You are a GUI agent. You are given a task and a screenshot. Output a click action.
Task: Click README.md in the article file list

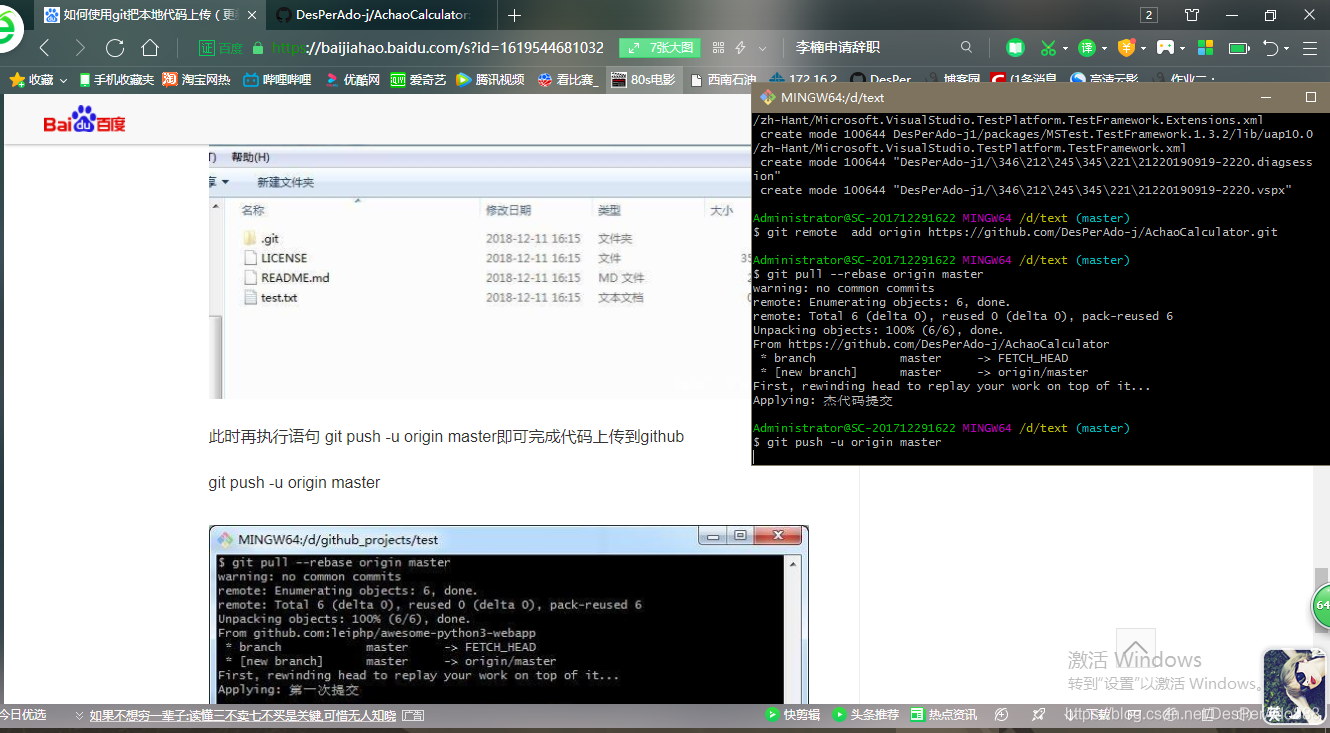pyautogui.click(x=287, y=278)
